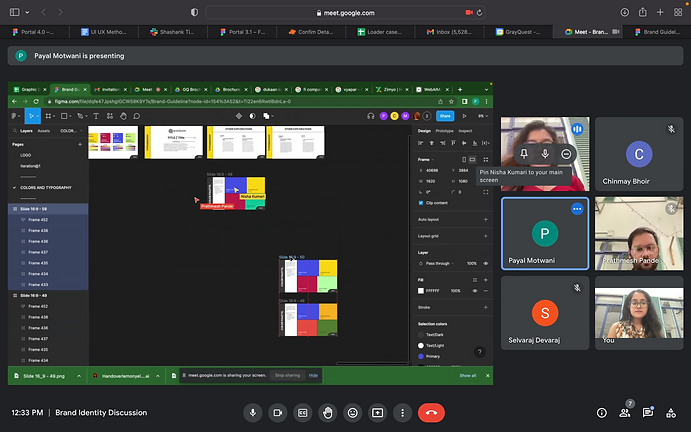Image resolution: width=691 pixels, height=432 pixels.
Task: Switch to Shashank Ti... Slack tab
Action: coord(173,32)
